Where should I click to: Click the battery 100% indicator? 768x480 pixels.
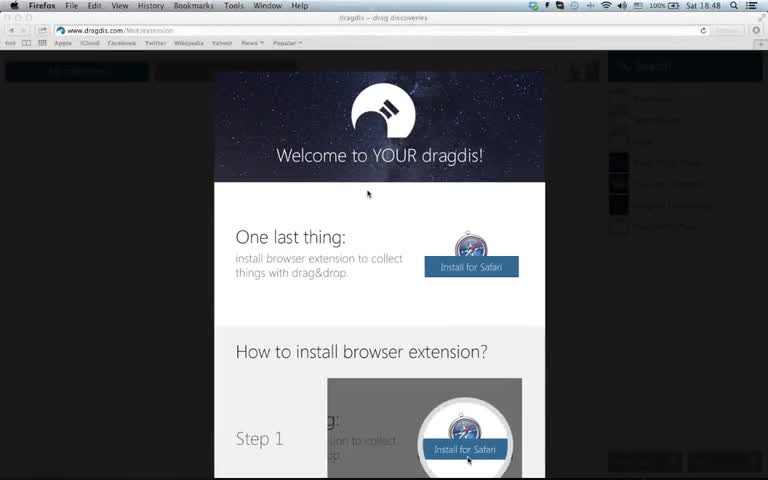point(664,6)
